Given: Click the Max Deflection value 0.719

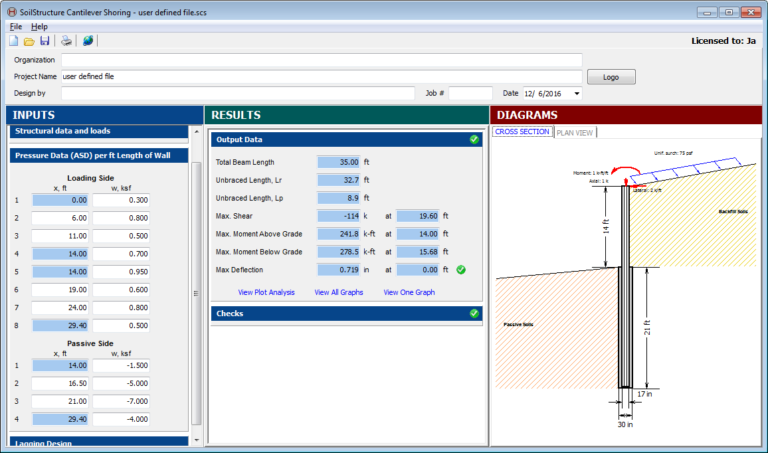Looking at the screenshot, I should [x=338, y=270].
